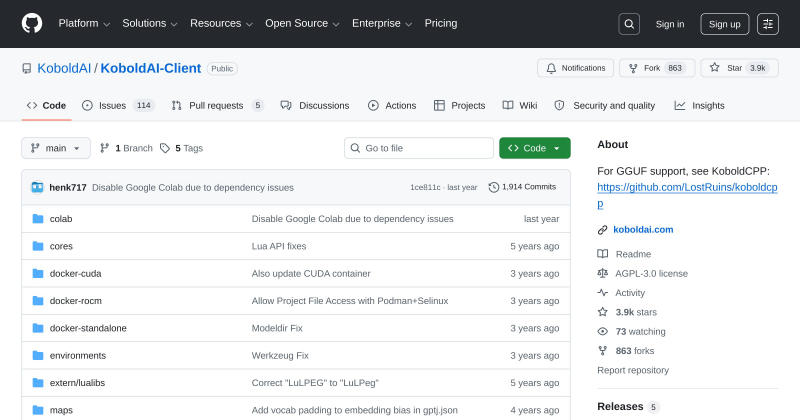Select the Code tab
Screen dimensions: 800x420
pos(46,106)
